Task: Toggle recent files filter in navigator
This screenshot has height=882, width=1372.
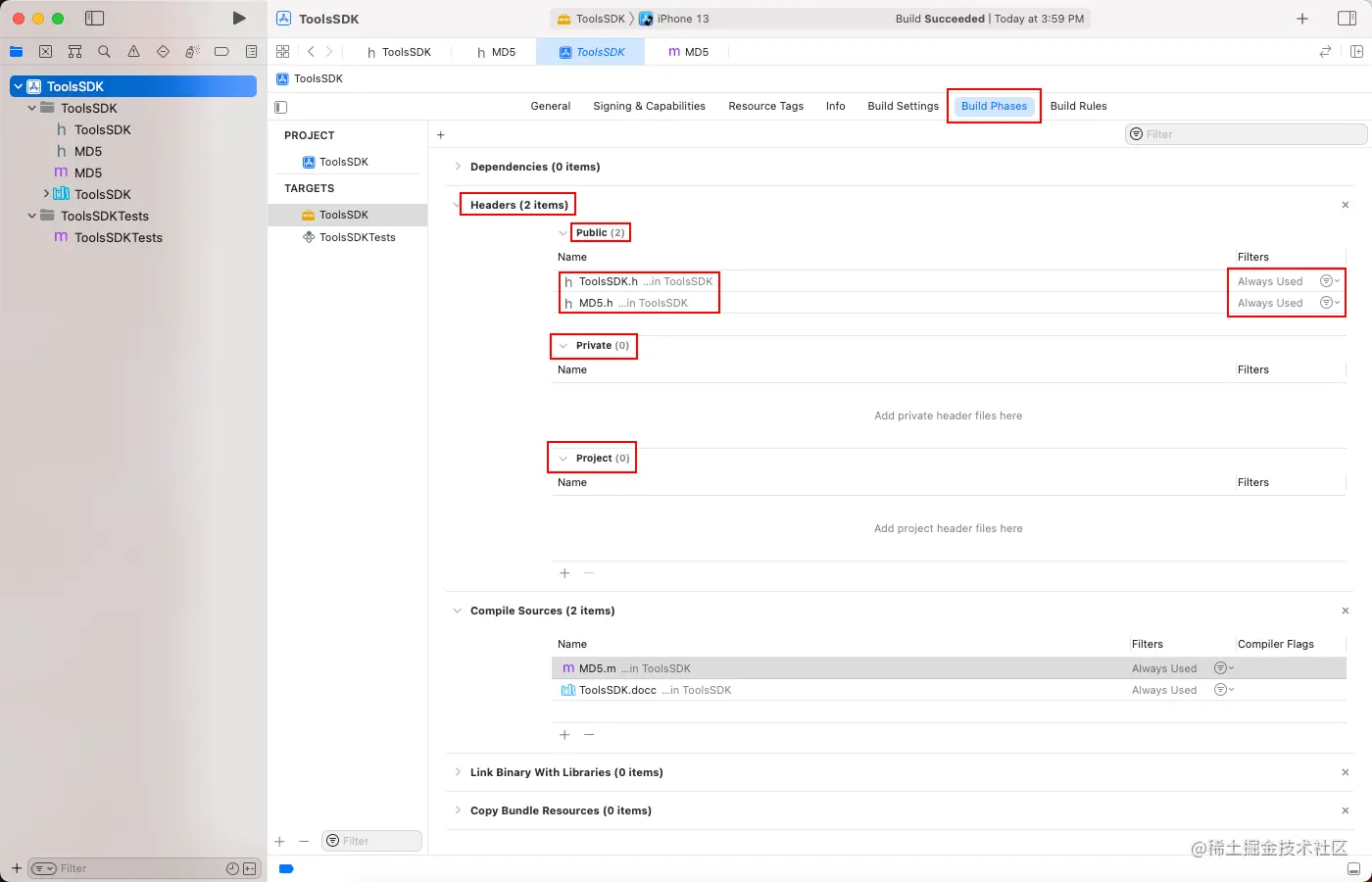Action: [232, 868]
